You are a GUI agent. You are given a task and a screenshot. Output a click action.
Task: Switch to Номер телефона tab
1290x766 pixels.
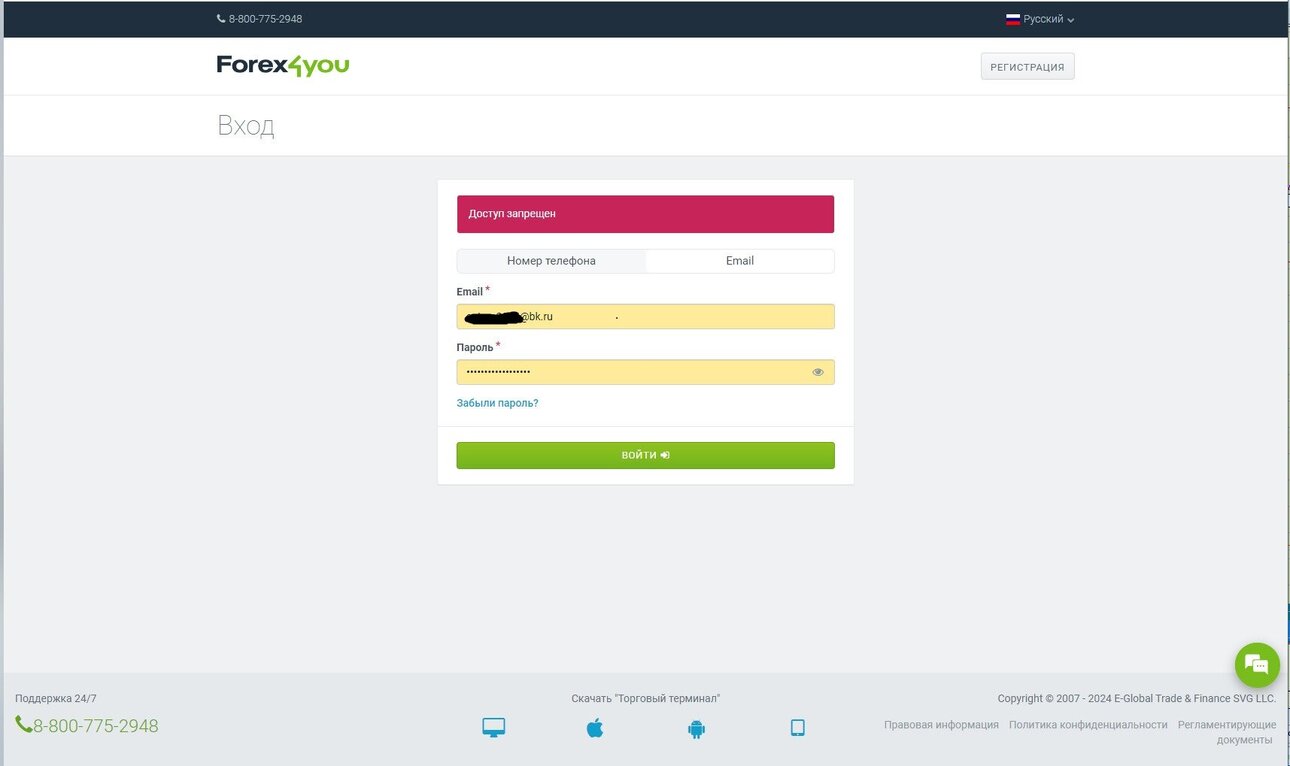click(551, 261)
